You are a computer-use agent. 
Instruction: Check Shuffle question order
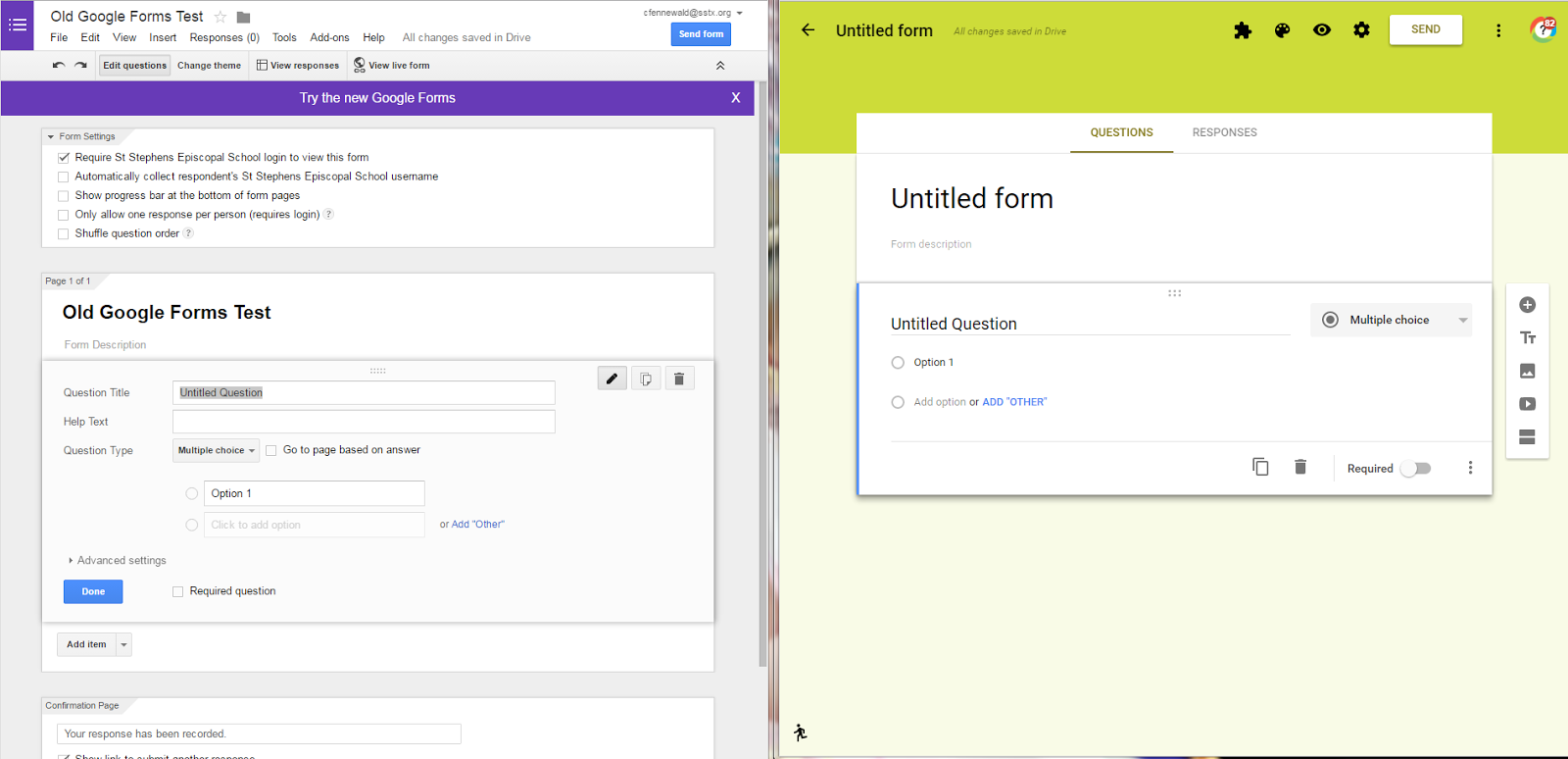pyautogui.click(x=64, y=234)
